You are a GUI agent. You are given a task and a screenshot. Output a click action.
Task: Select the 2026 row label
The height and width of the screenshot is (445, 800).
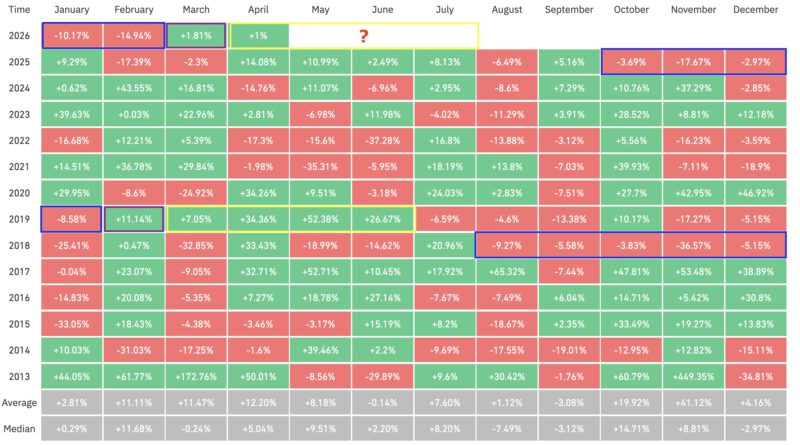pos(19,36)
